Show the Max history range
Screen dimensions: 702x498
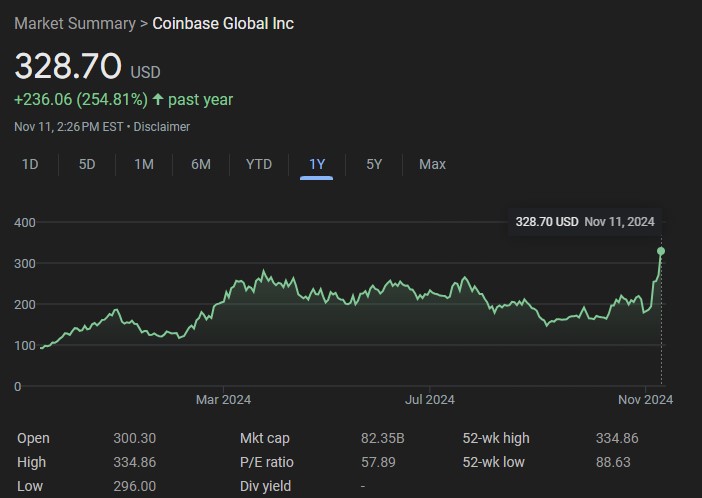click(432, 164)
